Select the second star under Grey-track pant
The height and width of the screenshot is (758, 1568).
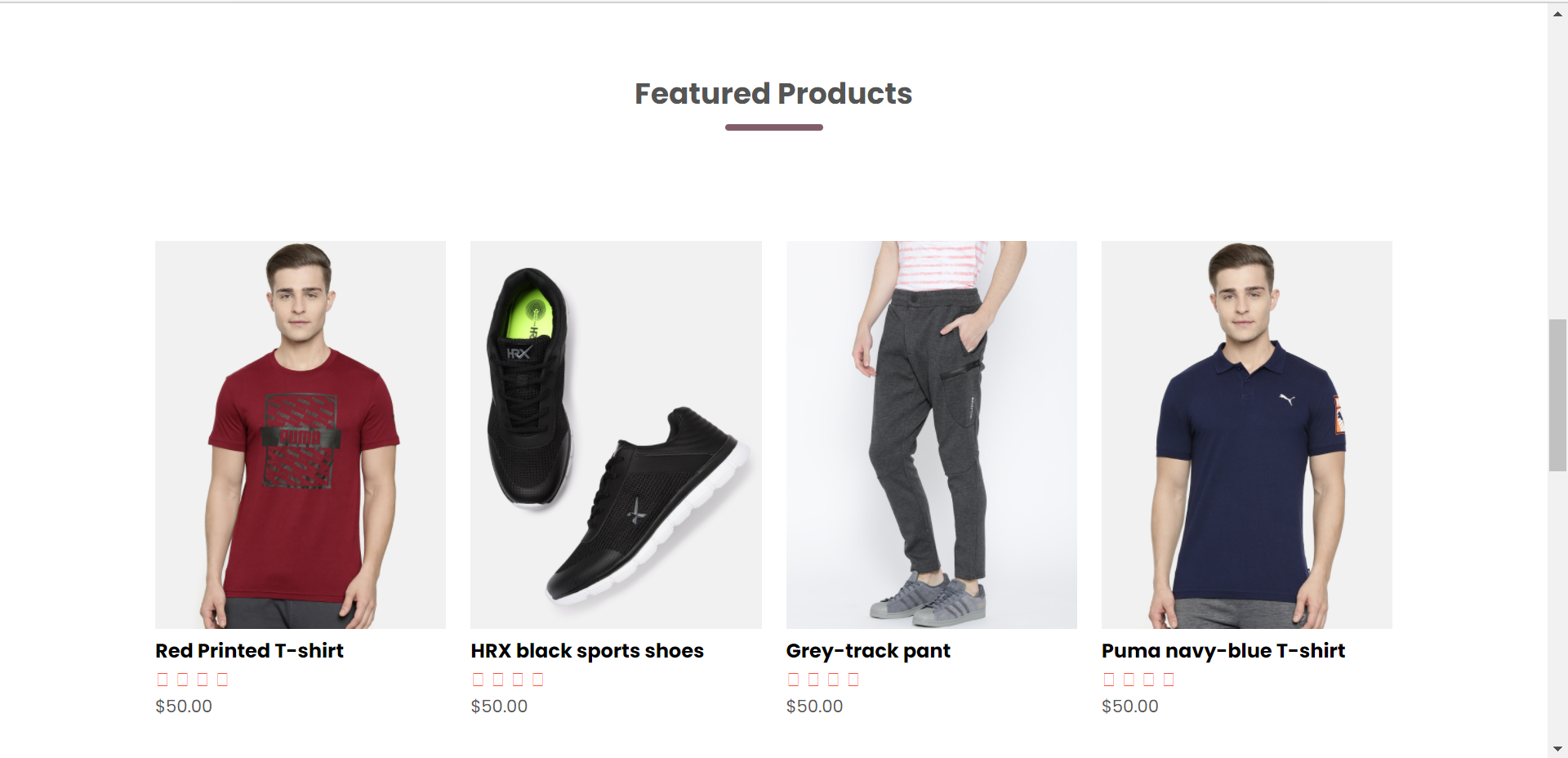pyautogui.click(x=812, y=679)
